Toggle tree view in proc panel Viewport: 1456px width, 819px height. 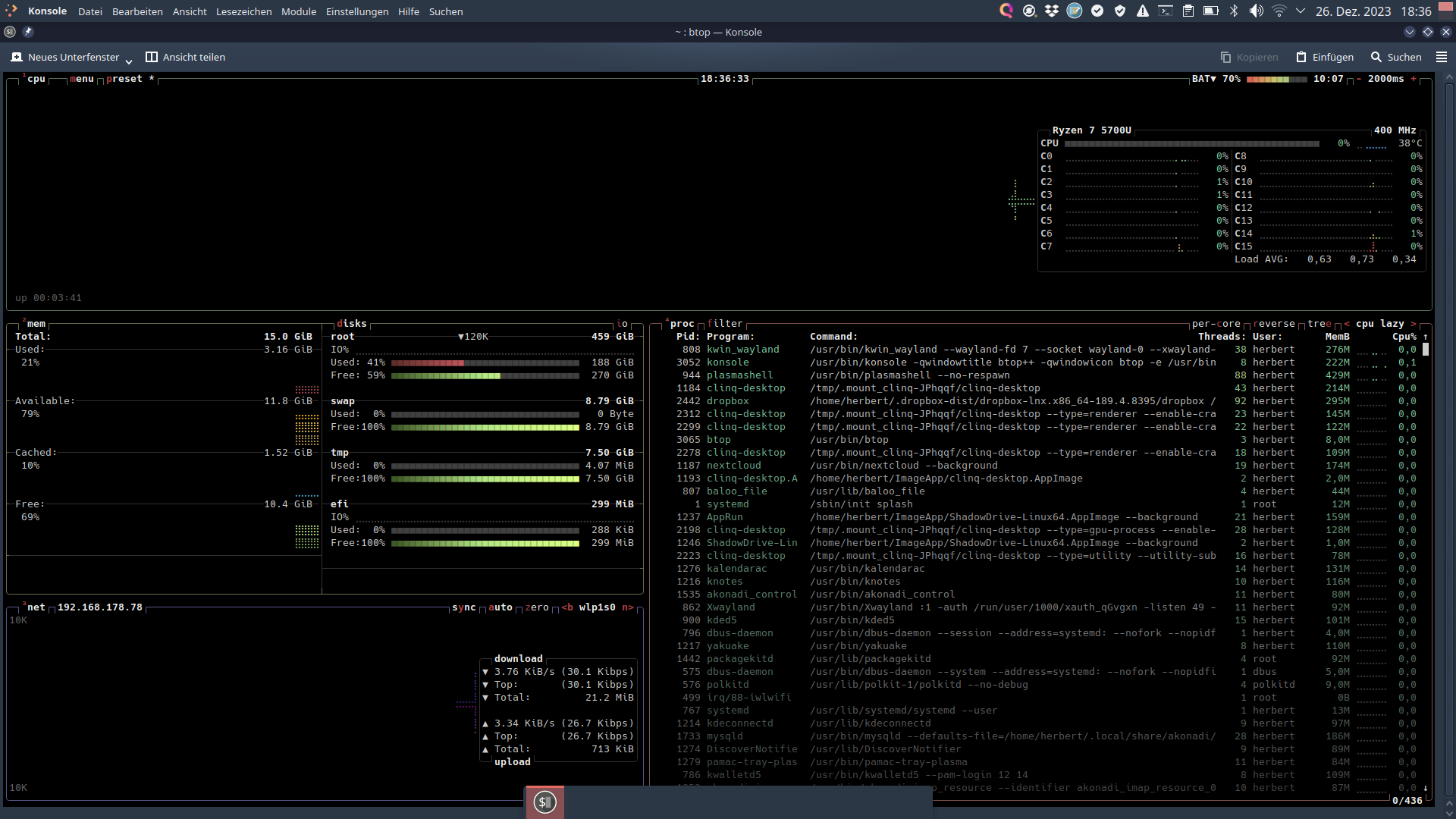[1319, 324]
